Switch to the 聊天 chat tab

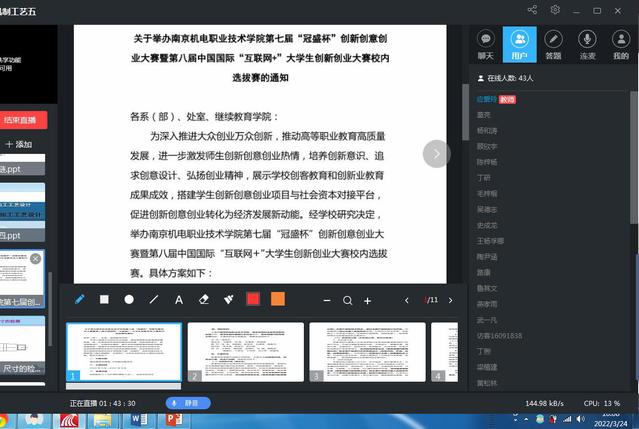pyautogui.click(x=486, y=44)
